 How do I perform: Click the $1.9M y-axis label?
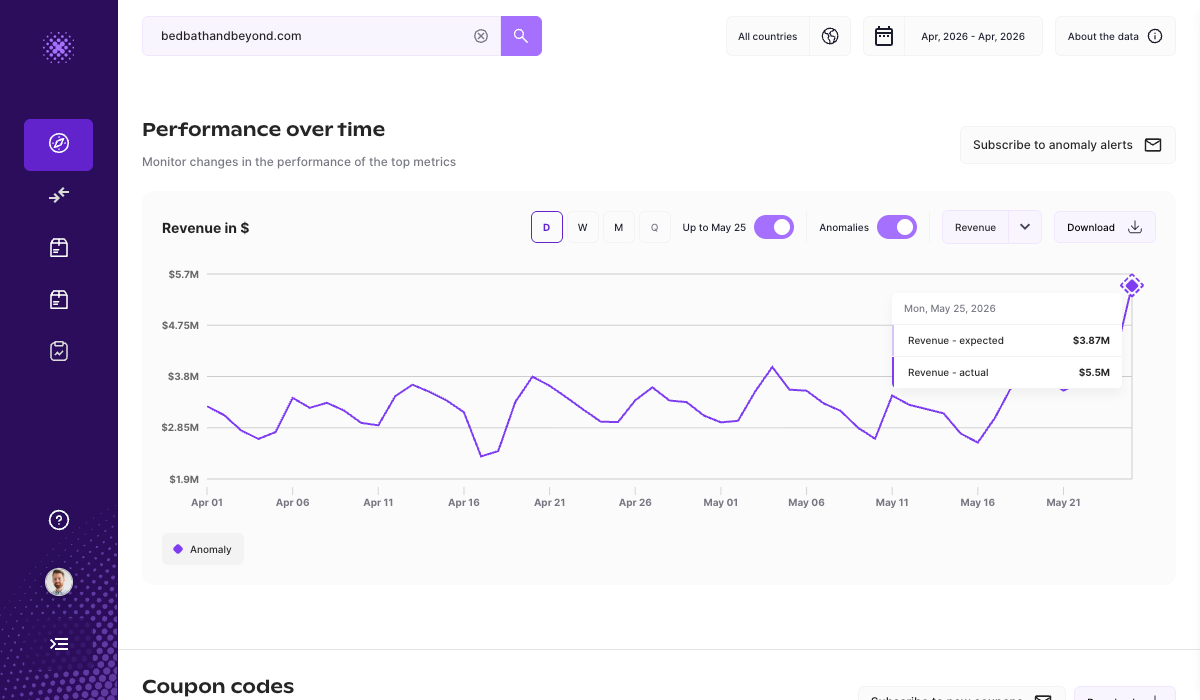coord(183,479)
